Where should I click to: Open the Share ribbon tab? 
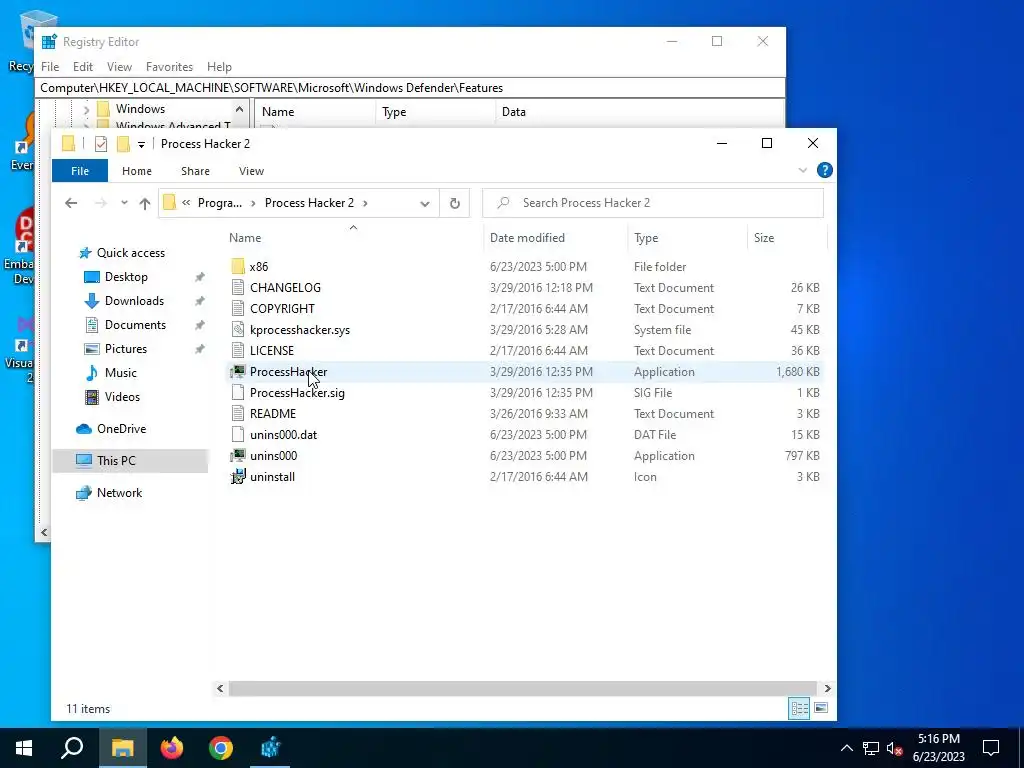pyautogui.click(x=195, y=171)
